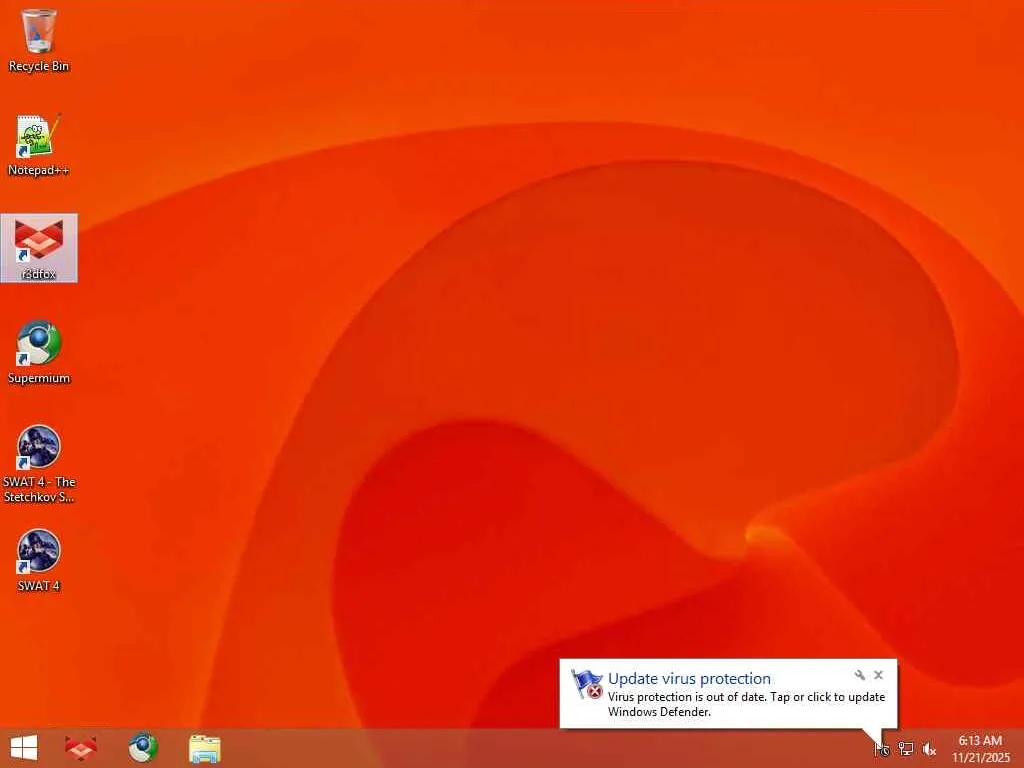
Task: Click the muted volume tray icon
Action: pos(929,748)
